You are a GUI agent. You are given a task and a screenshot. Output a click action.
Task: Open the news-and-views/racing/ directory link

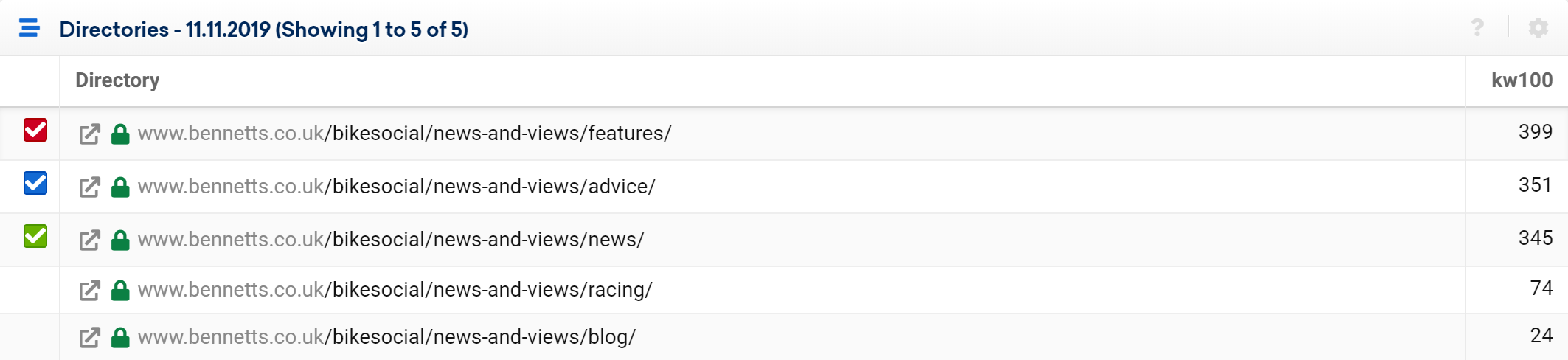pyautogui.click(x=395, y=290)
